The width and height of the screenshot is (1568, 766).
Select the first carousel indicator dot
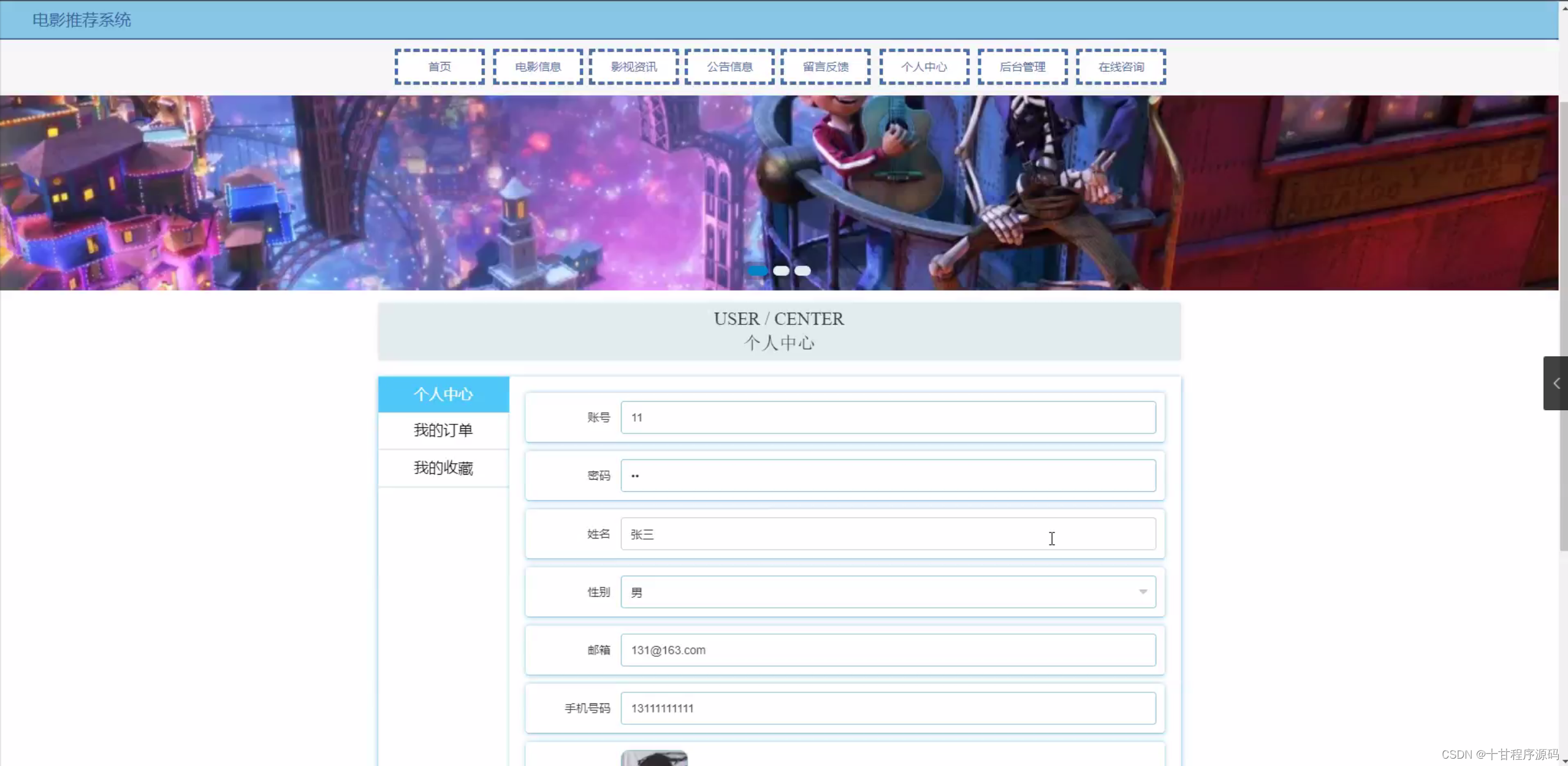756,270
